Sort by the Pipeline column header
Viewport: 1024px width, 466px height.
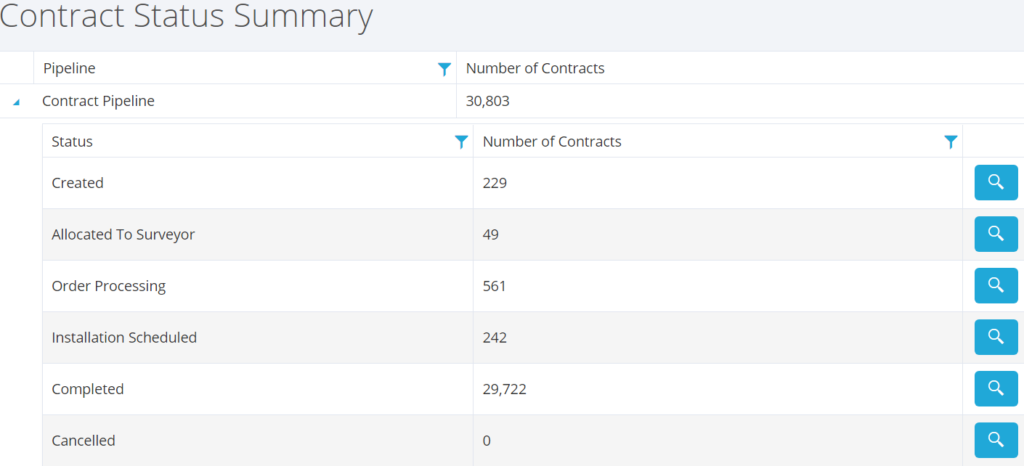[x=70, y=68]
